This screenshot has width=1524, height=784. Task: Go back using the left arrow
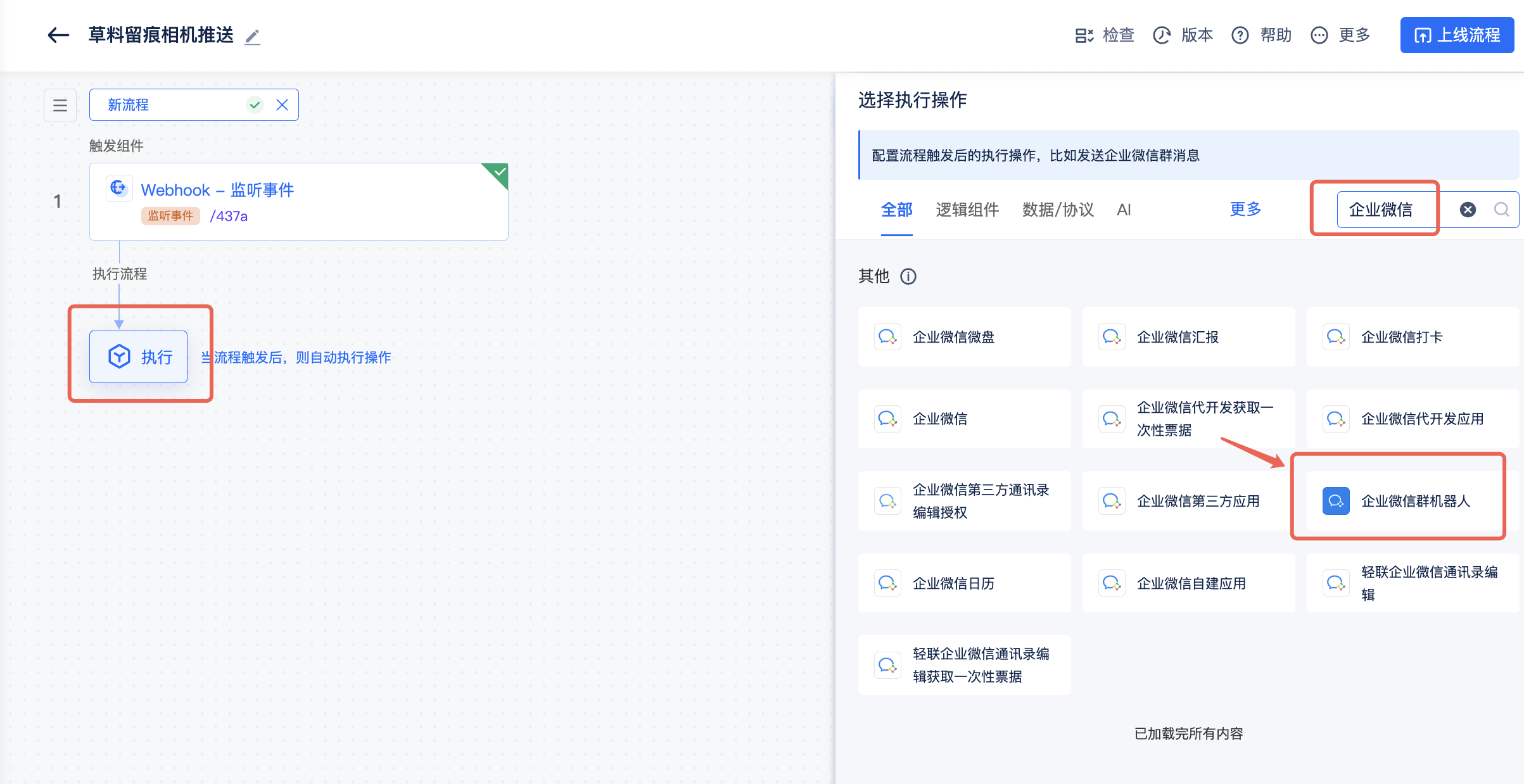(x=58, y=35)
